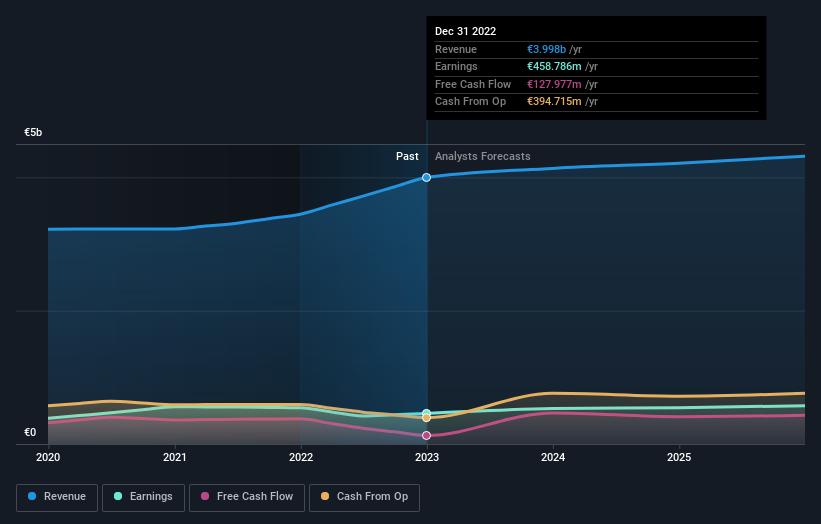Toggle the Free Cash Flow legend button
821x524 pixels.
pos(247,497)
